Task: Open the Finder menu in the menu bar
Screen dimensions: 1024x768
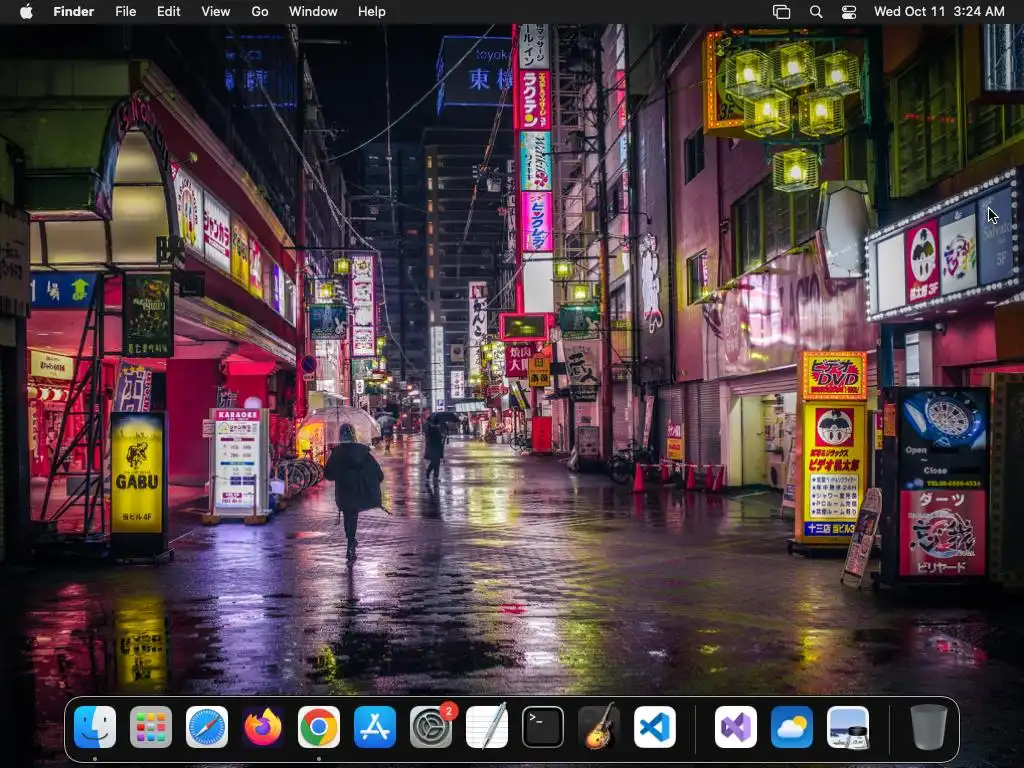Action: [74, 12]
